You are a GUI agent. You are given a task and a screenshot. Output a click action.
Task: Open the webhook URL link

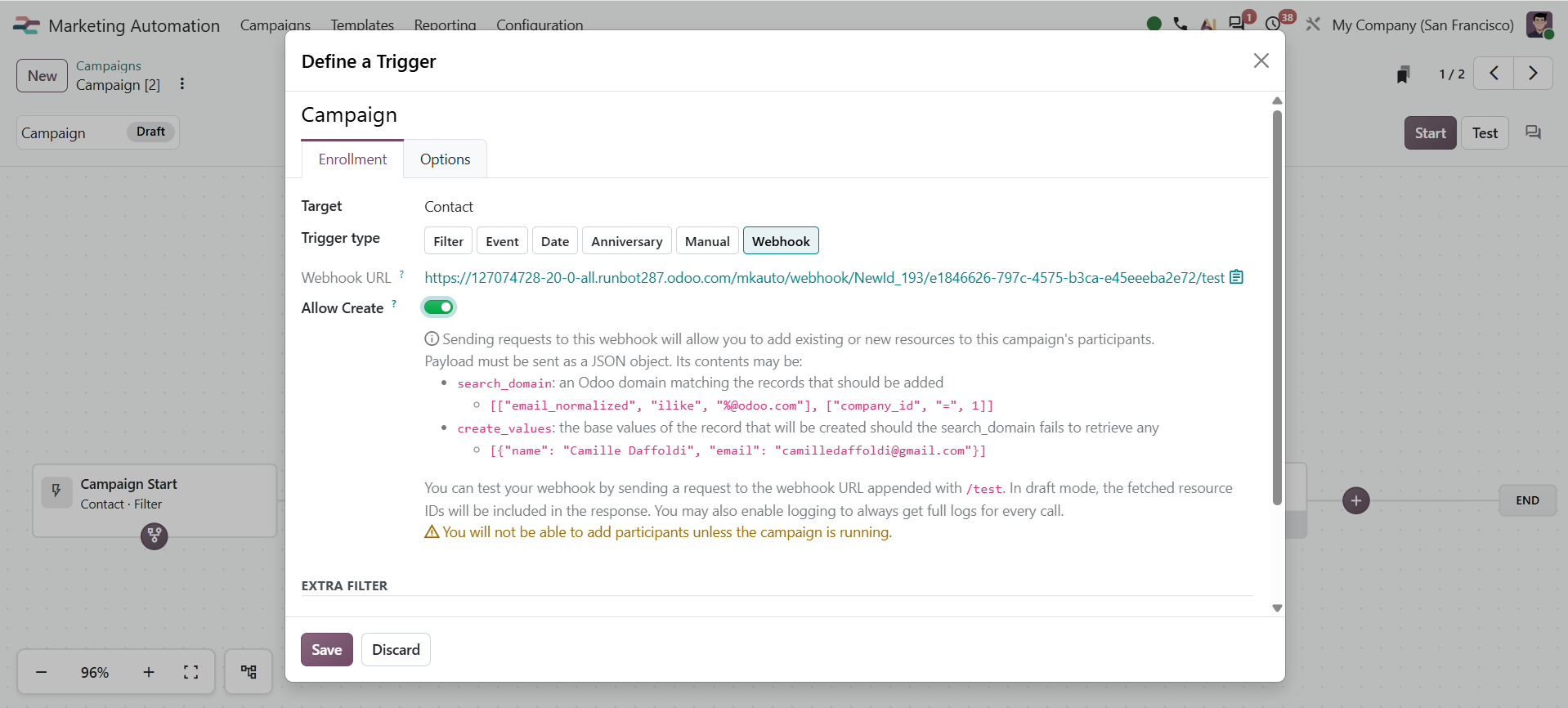[824, 278]
